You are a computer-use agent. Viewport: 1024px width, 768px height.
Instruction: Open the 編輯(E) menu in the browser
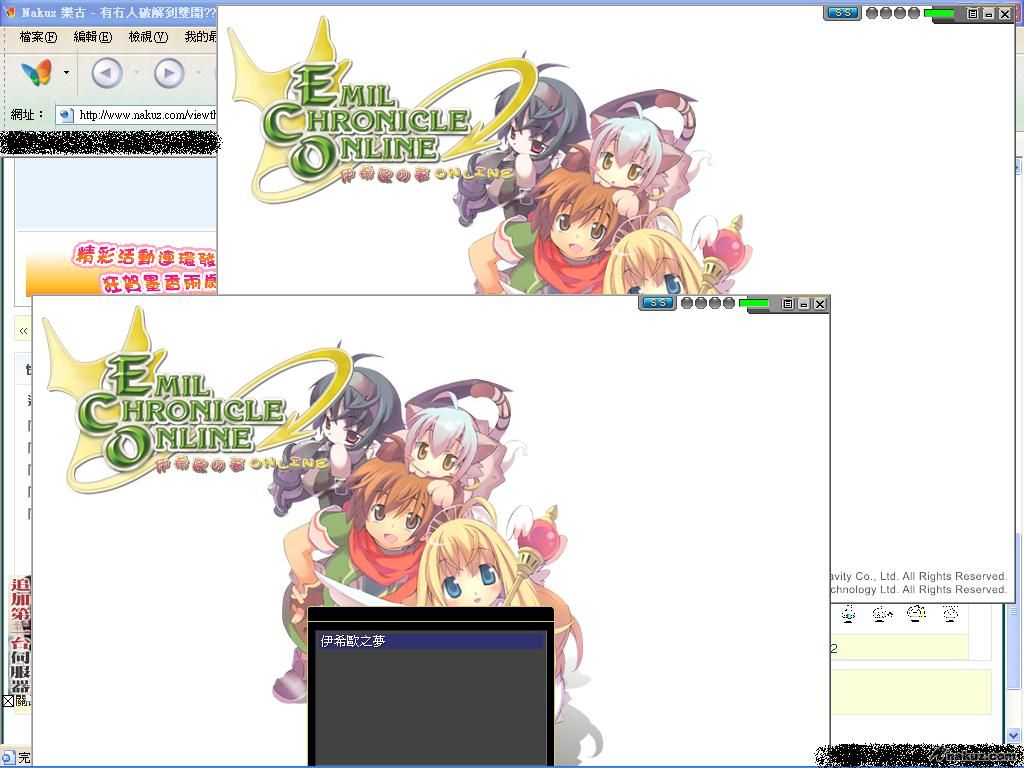tap(93, 37)
